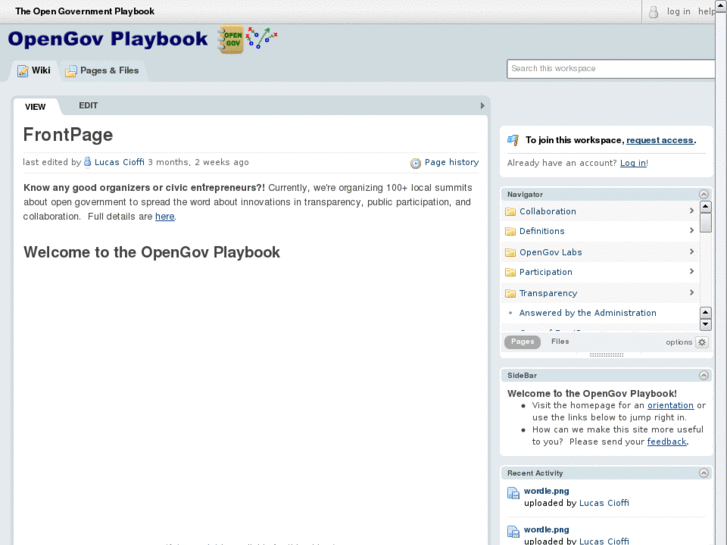Show Pages in the Navigator
The image size is (727, 545).
pyautogui.click(x=522, y=342)
